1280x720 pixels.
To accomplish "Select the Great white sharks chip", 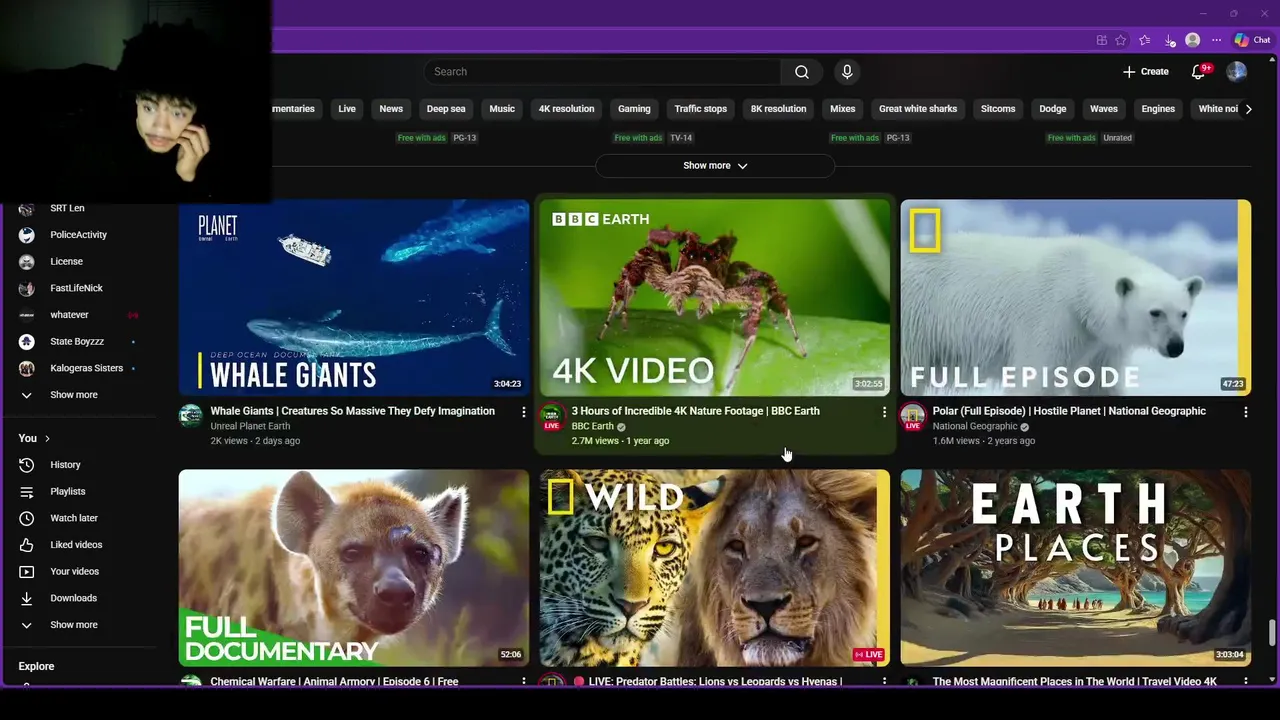I will click(x=918, y=109).
